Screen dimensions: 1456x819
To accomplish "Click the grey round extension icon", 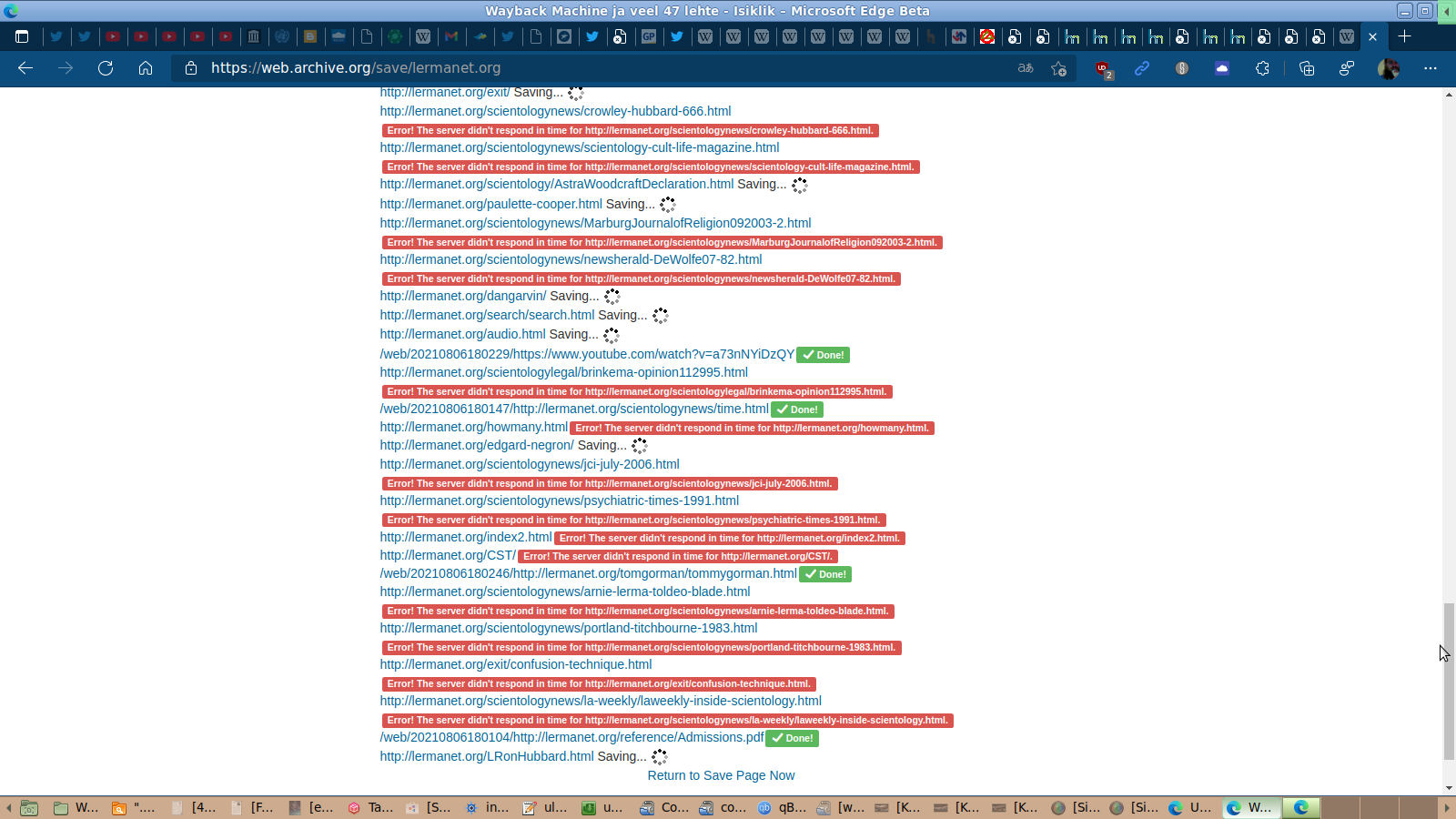I will tap(1182, 68).
